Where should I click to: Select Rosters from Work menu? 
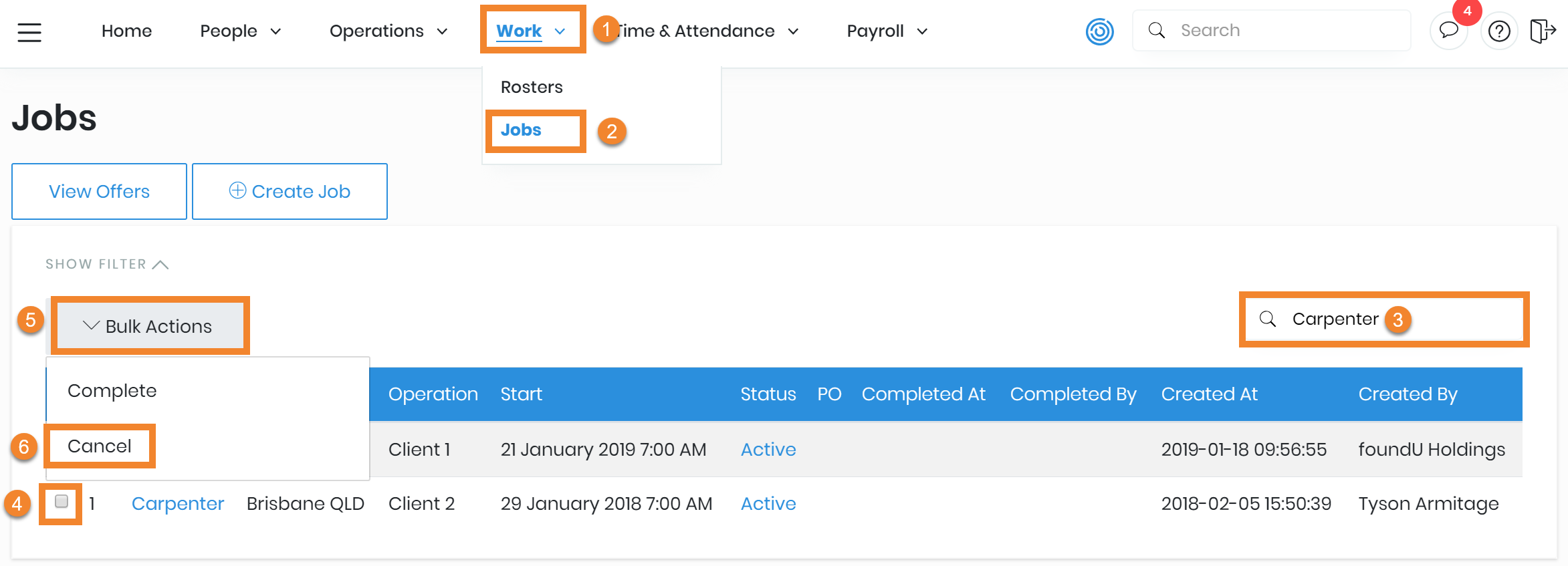click(x=532, y=87)
